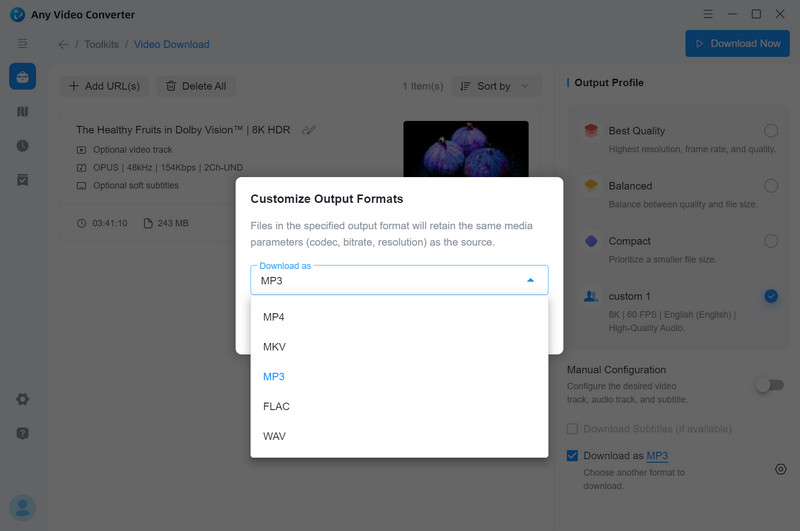Toggle the Manual Configuration switch
The height and width of the screenshot is (531, 800).
[x=769, y=385]
